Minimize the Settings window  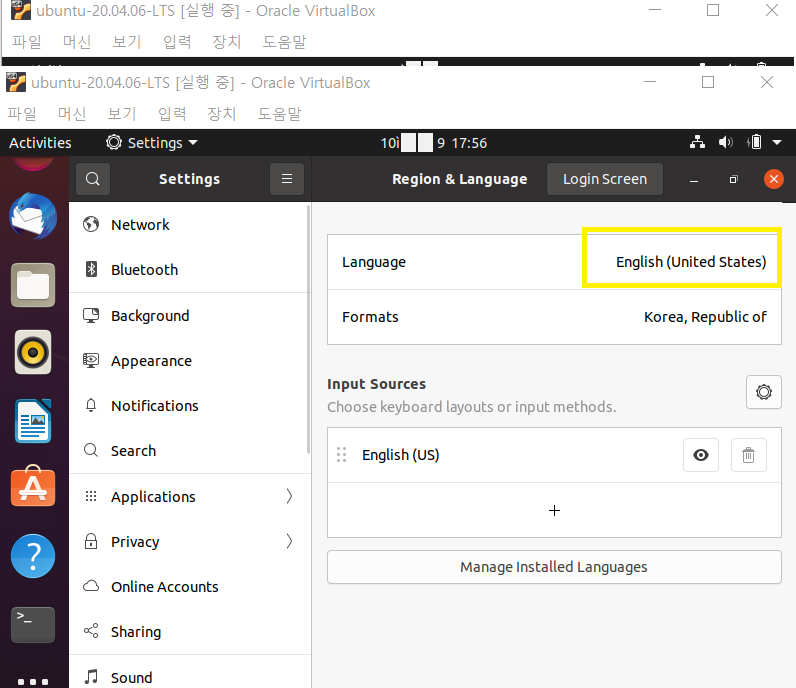tap(694, 179)
